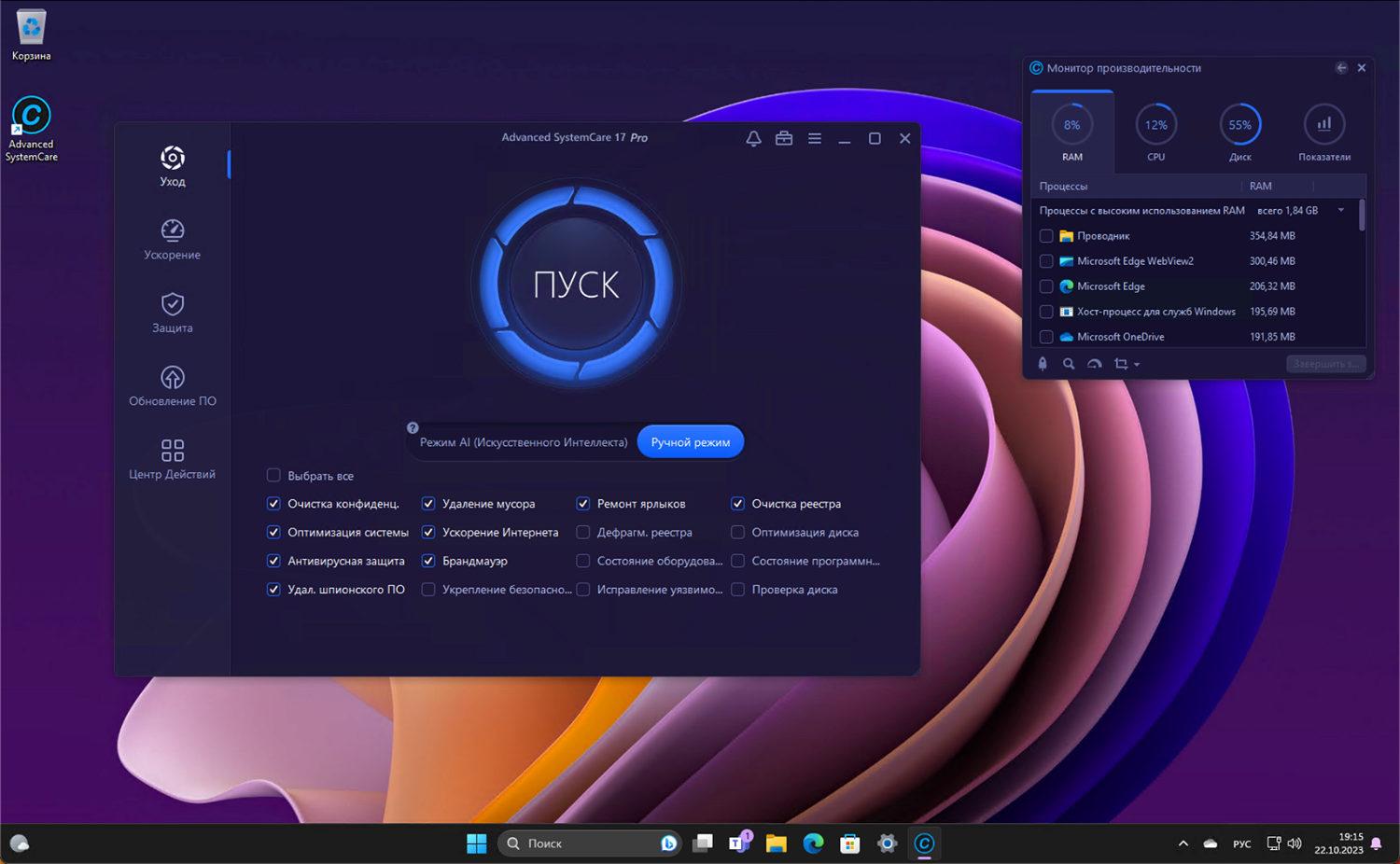Uncheck Ремонт ярлыков checkbox
Image resolution: width=1400 pixels, height=864 pixels.
(x=583, y=503)
